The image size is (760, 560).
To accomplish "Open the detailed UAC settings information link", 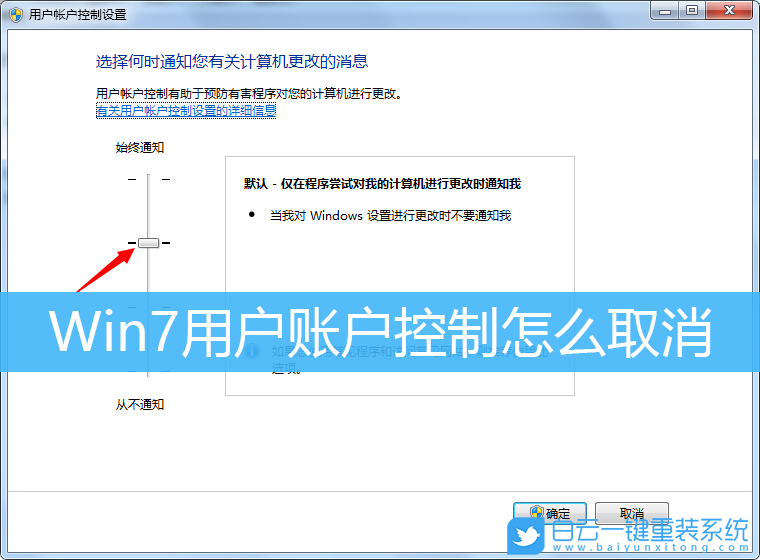I will [186, 111].
